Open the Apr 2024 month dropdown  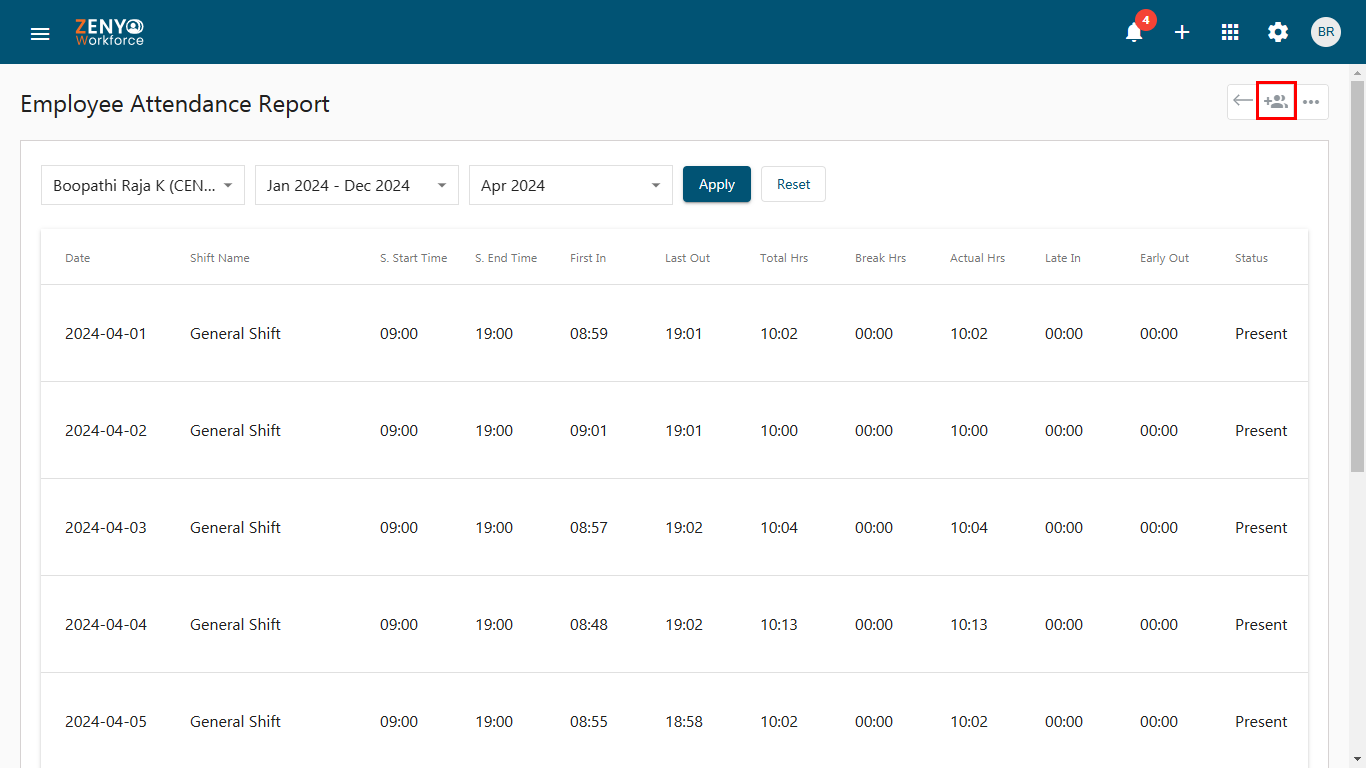(571, 185)
